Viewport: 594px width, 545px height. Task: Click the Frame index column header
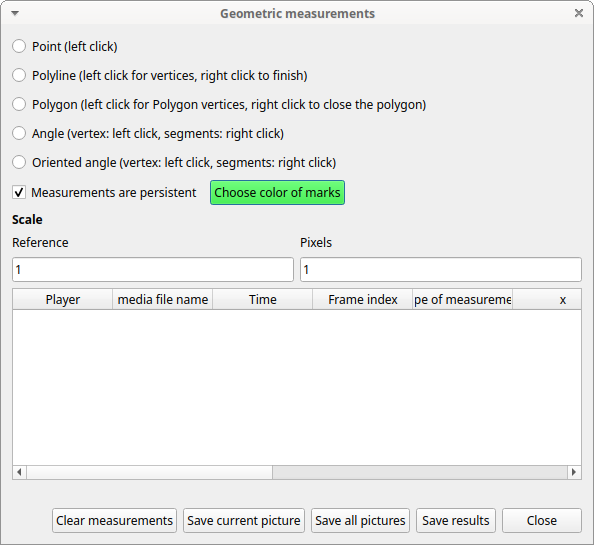click(x=363, y=300)
